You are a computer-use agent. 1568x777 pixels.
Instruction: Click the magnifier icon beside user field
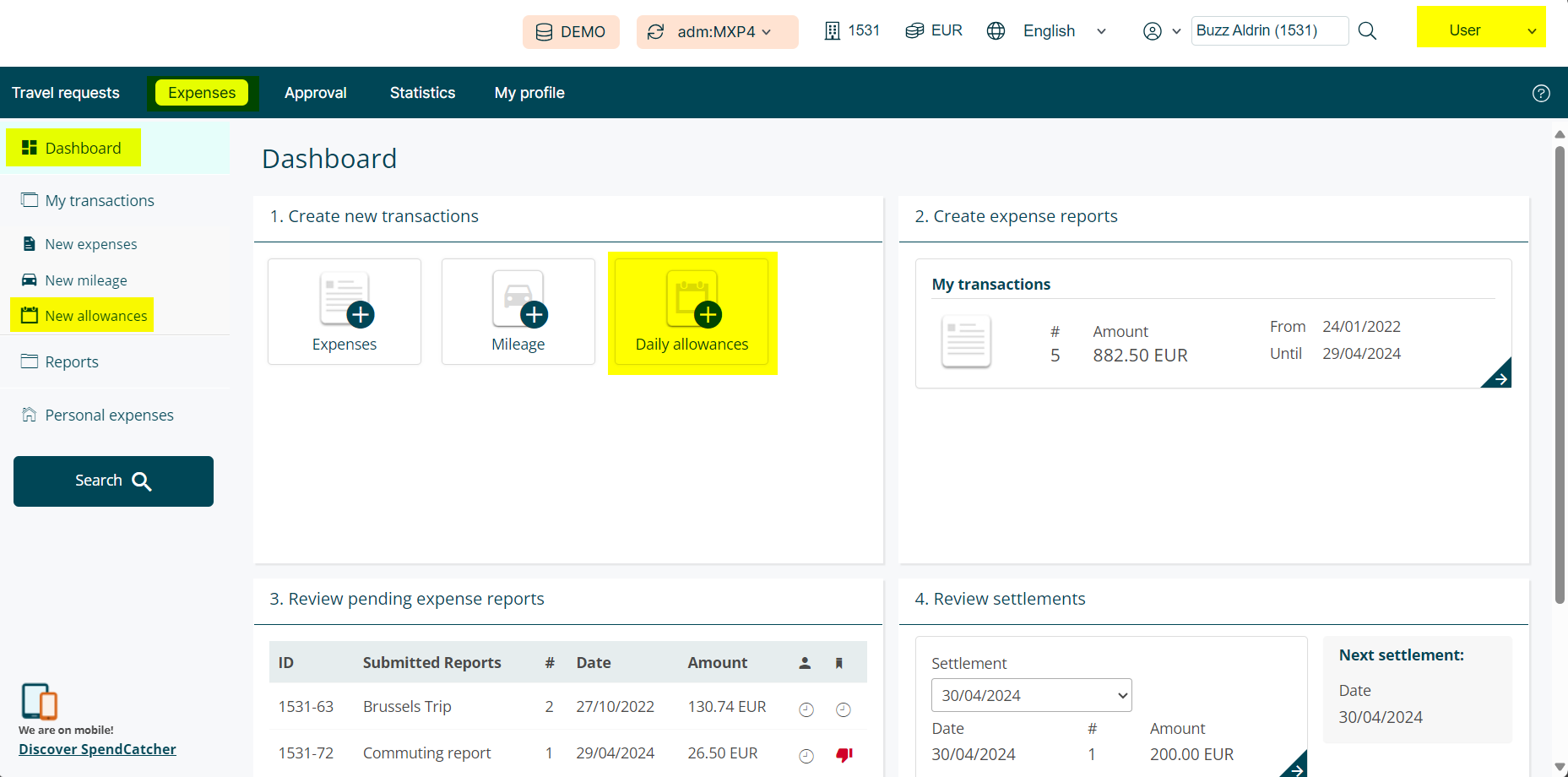[x=1367, y=31]
